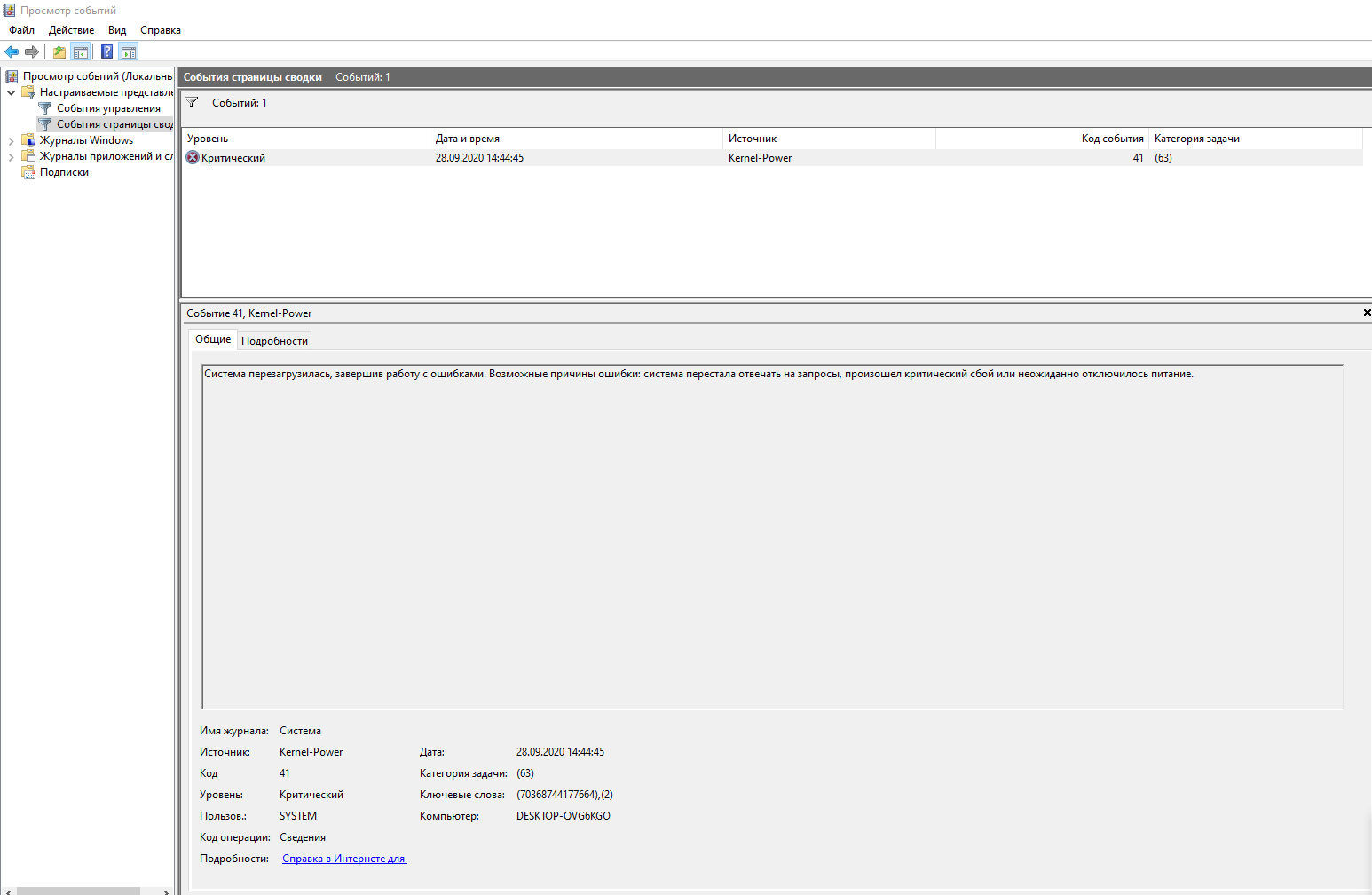Screen dimensions: 1372x895
Task: Select the Просмотр событий (Локальный) root item
Action: 98,76
